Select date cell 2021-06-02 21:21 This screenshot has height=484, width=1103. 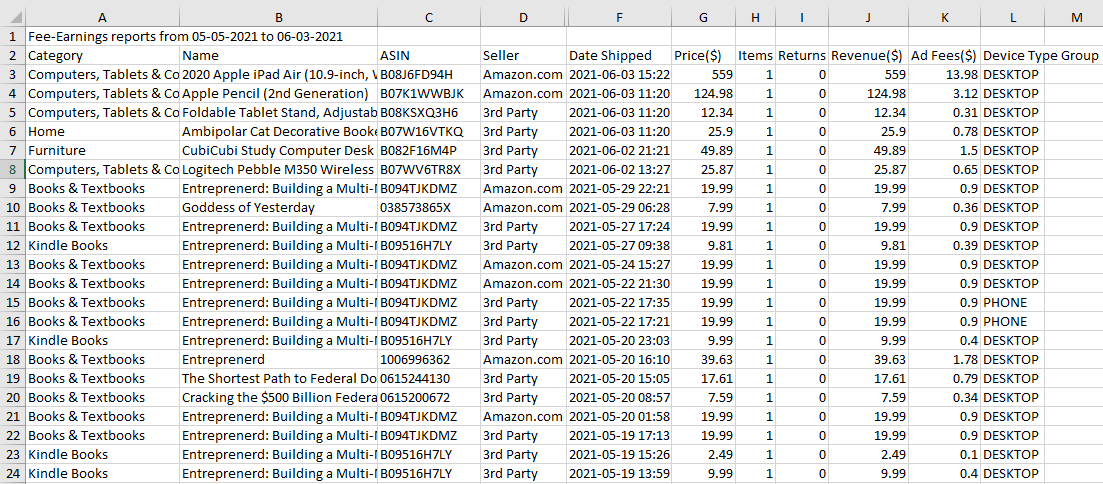tap(619, 151)
